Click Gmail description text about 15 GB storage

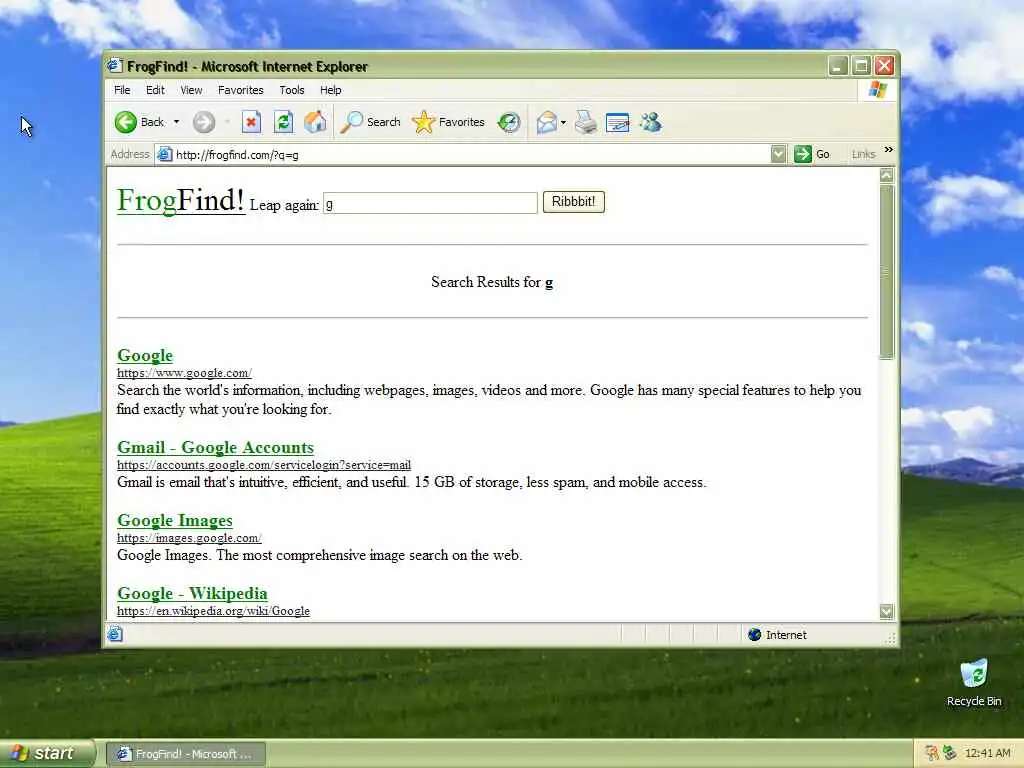(x=411, y=483)
